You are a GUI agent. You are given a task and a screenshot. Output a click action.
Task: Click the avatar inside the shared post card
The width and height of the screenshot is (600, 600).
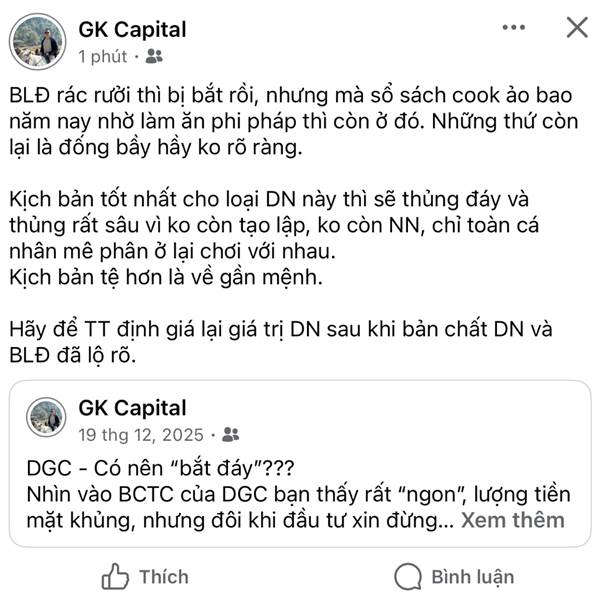pos(46,417)
